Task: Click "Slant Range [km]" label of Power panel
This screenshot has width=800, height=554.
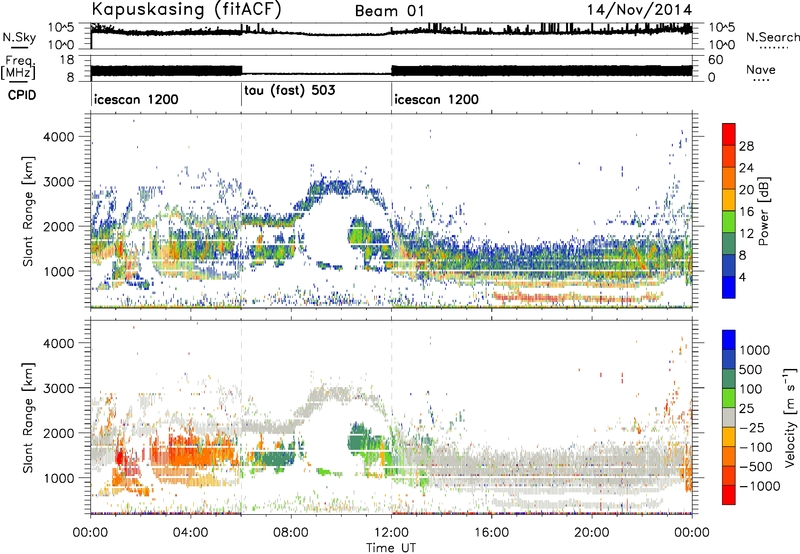Action: (29, 211)
